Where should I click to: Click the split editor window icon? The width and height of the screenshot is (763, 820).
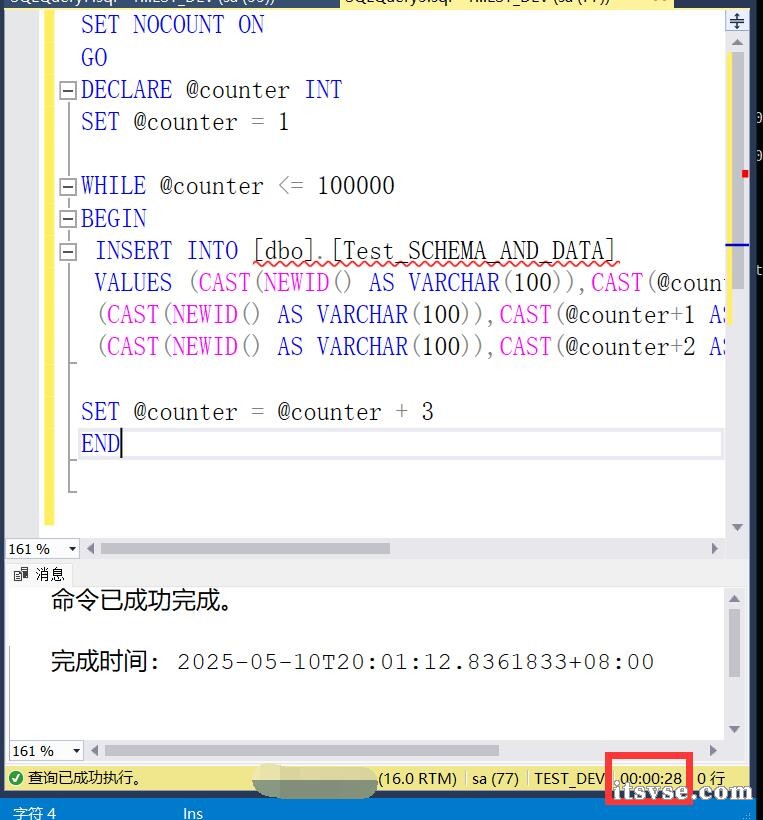coord(737,21)
